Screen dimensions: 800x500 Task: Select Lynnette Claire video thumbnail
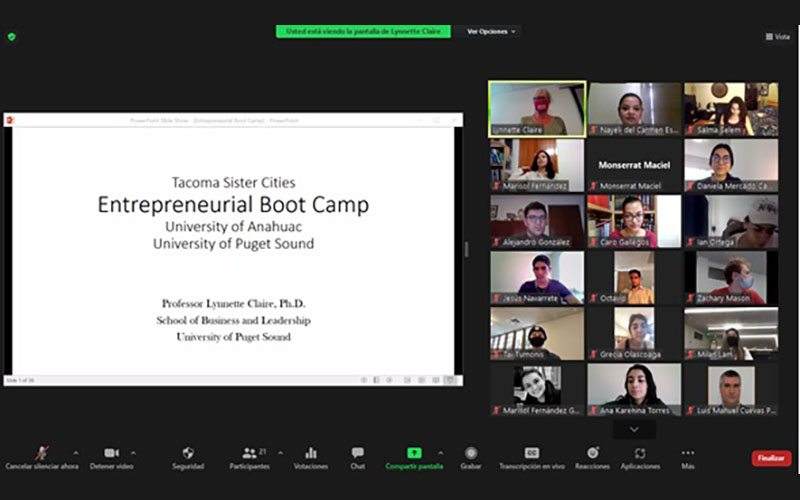coord(537,109)
